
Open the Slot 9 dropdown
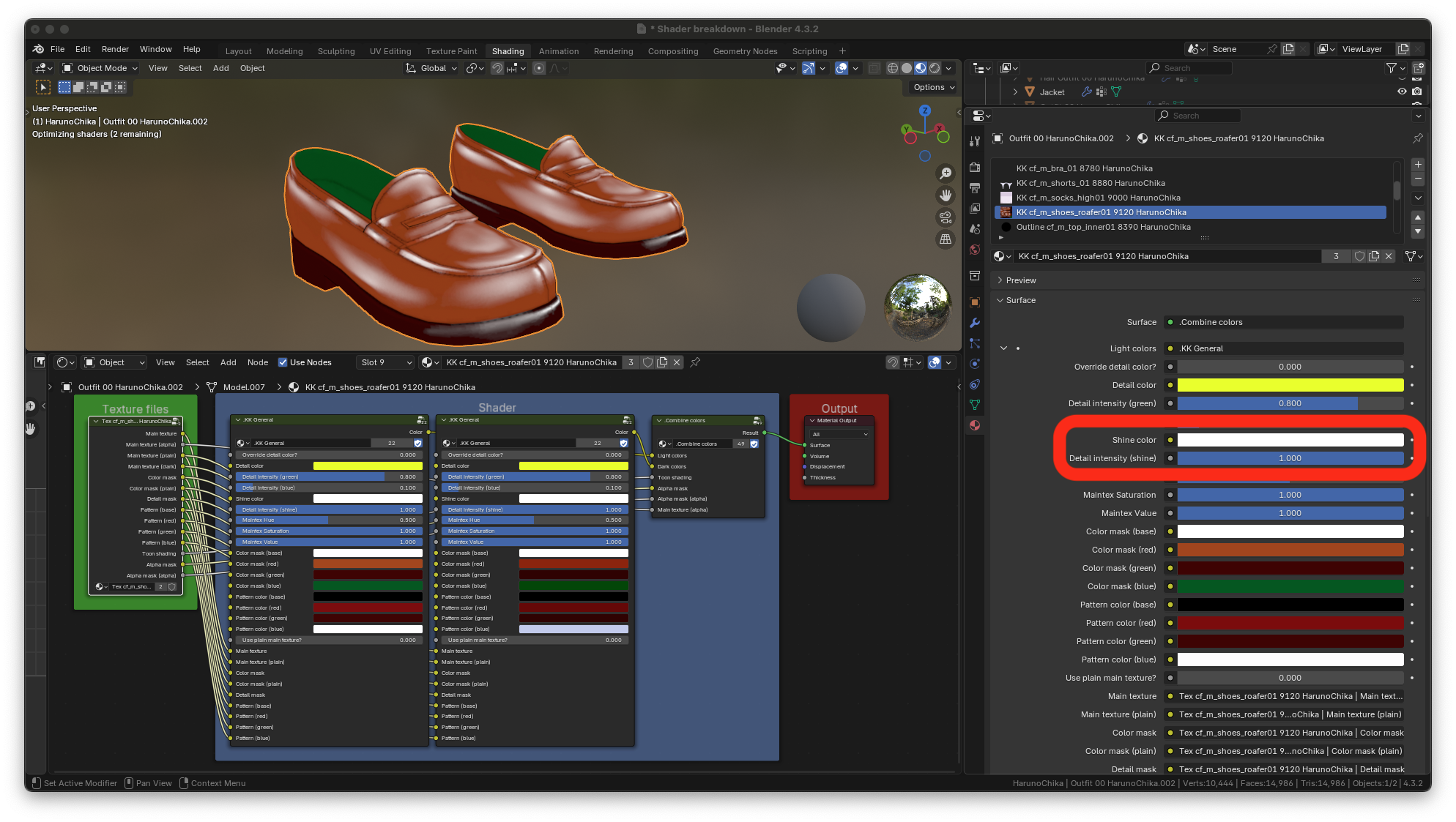click(385, 362)
